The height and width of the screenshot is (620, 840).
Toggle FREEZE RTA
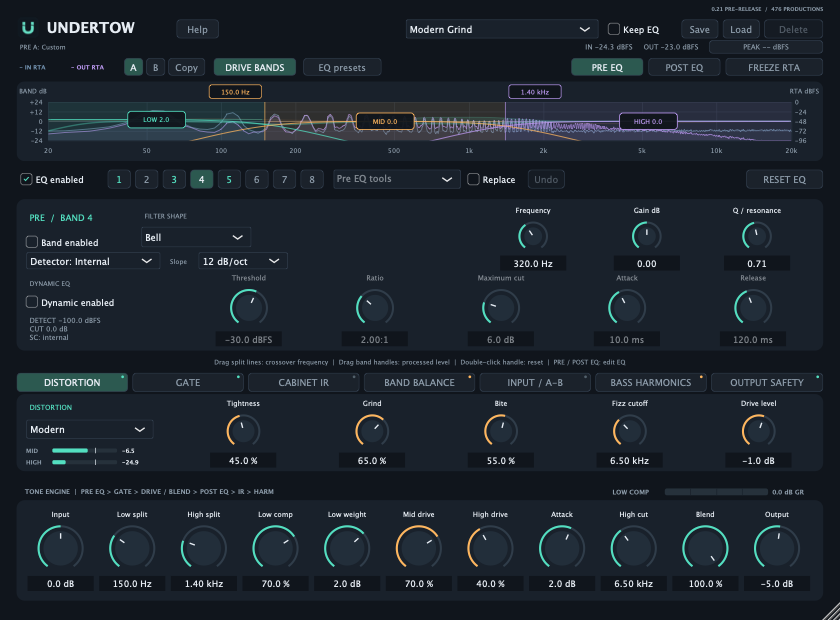click(774, 68)
